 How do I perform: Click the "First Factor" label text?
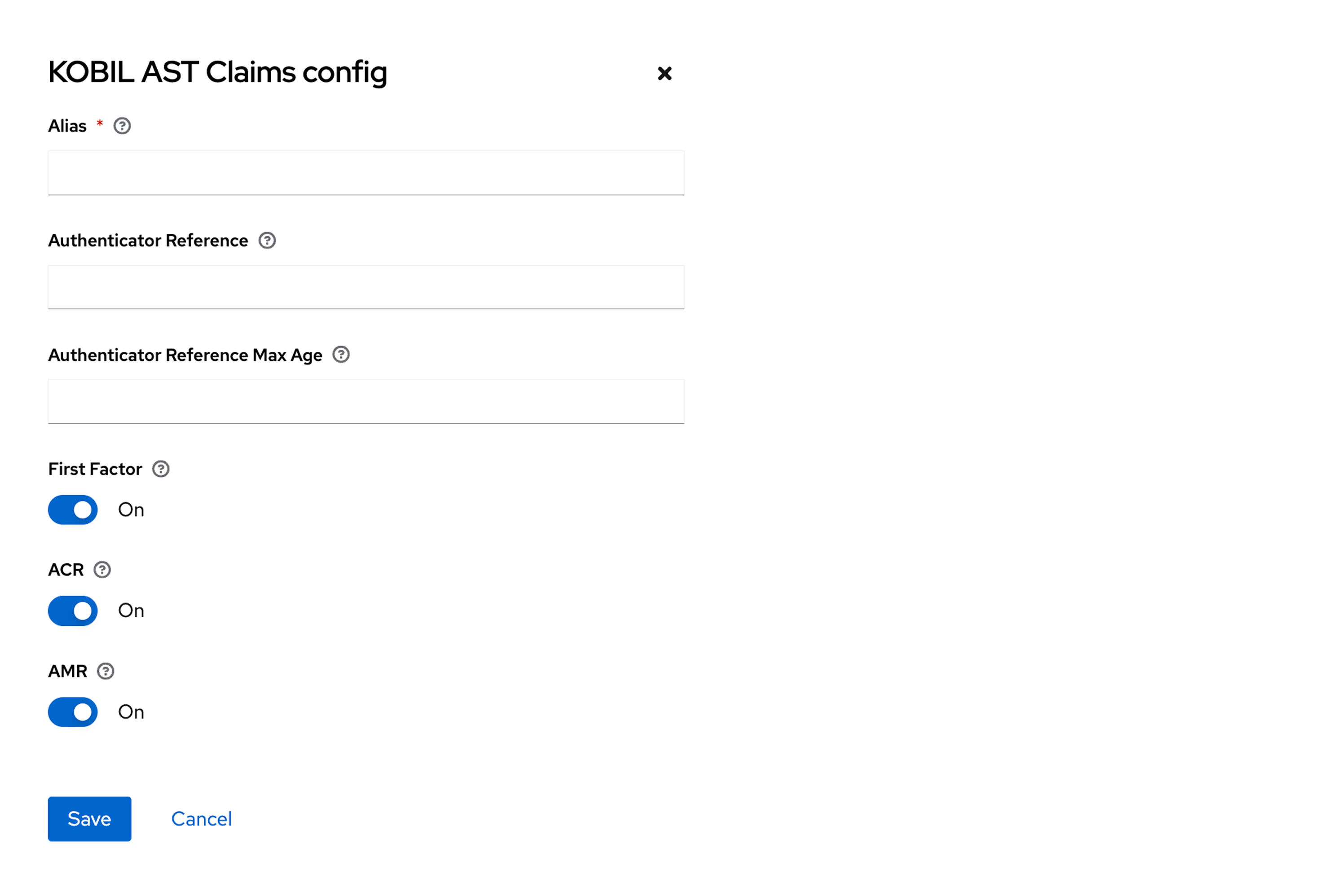pos(95,469)
